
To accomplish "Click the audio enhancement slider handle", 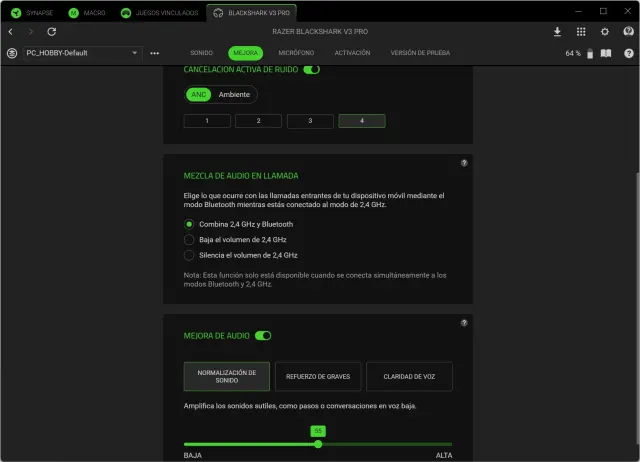I will (318, 444).
